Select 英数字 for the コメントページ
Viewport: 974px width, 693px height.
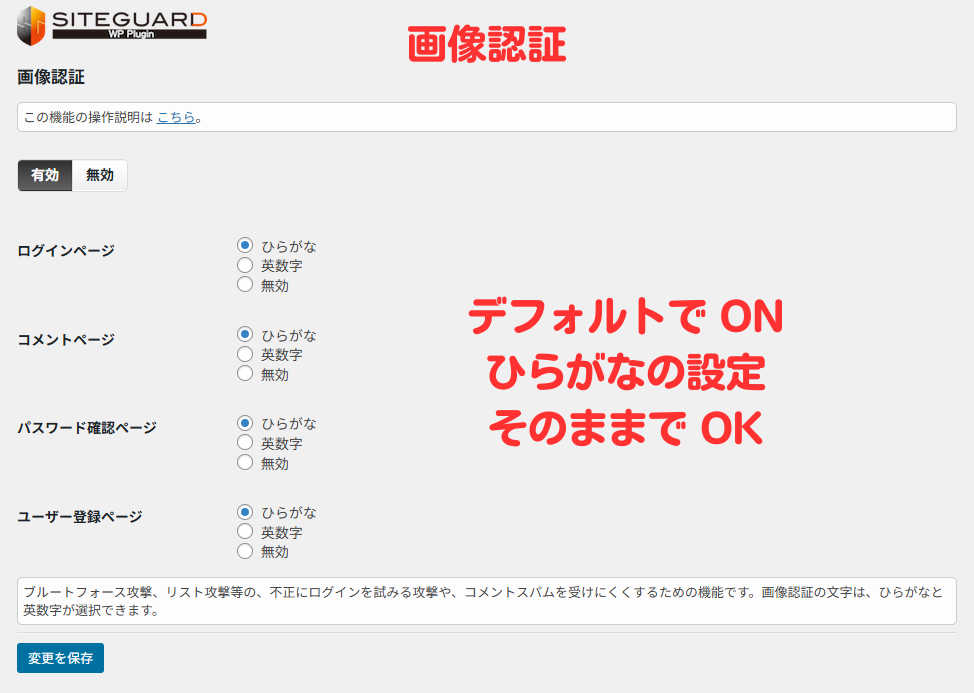point(244,354)
